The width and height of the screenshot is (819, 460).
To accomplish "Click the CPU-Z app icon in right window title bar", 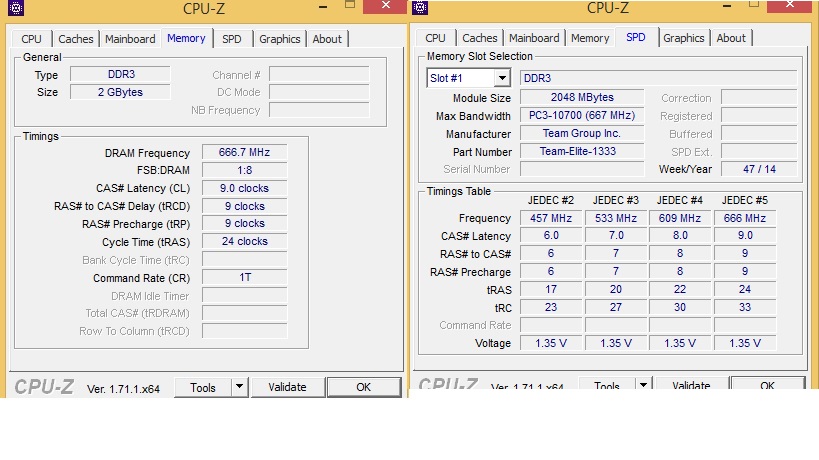I will point(420,7).
